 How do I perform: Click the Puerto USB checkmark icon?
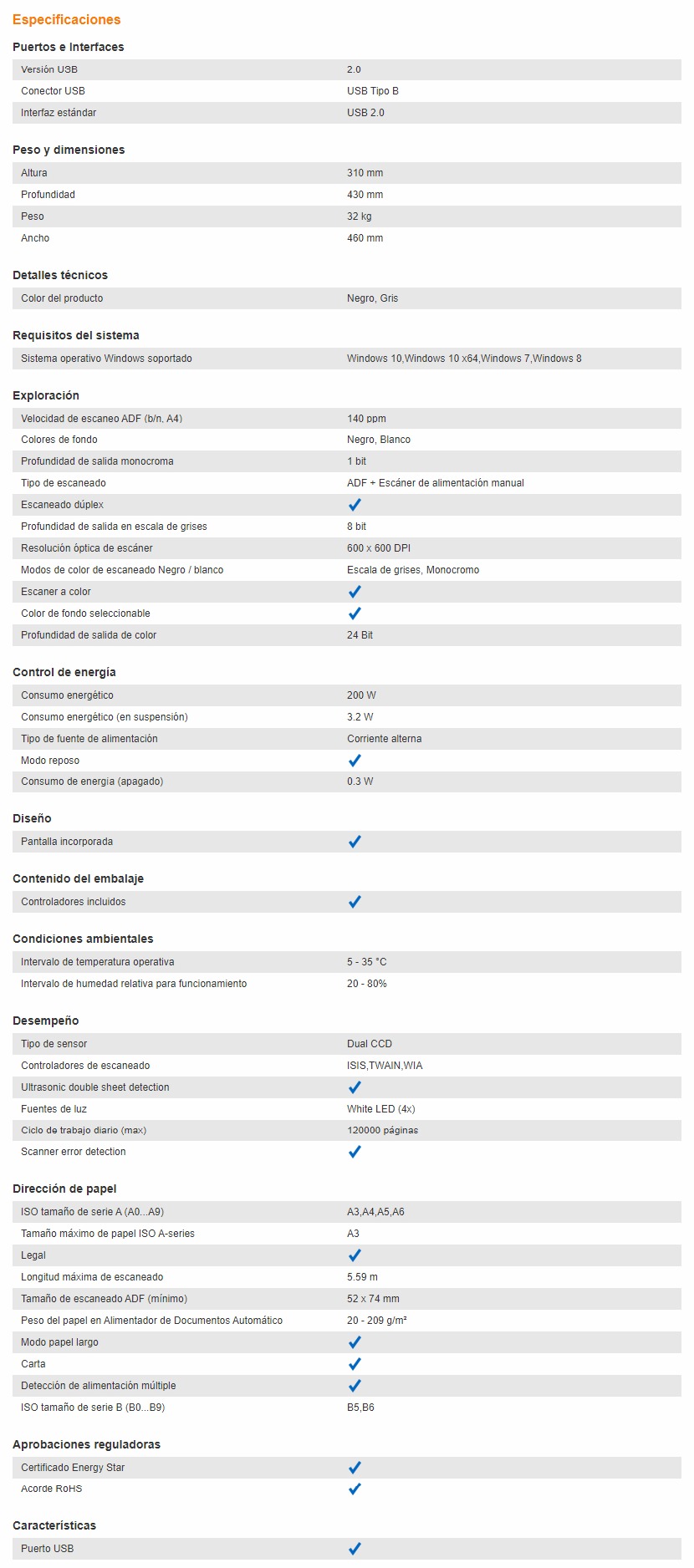tap(355, 1549)
